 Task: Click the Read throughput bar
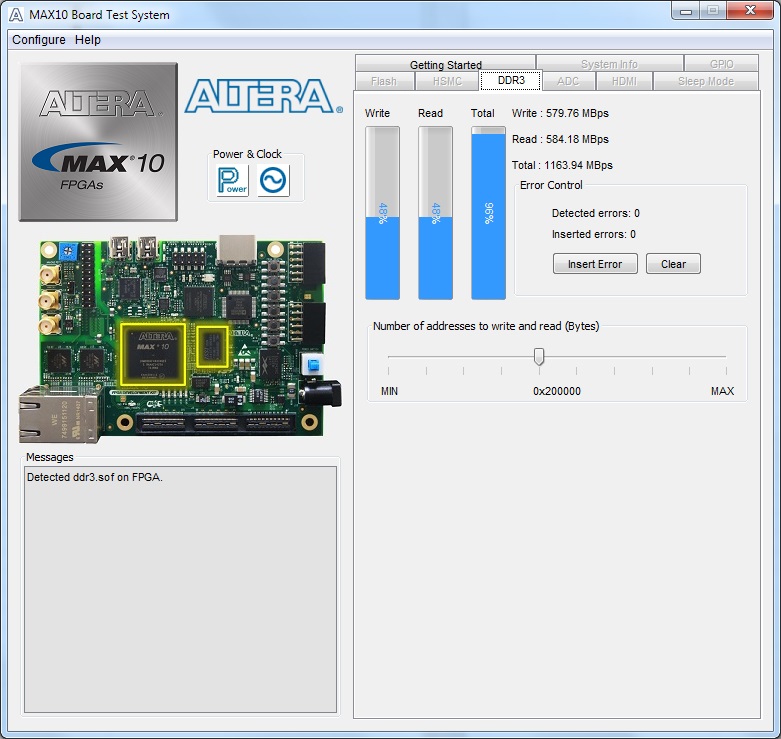435,213
